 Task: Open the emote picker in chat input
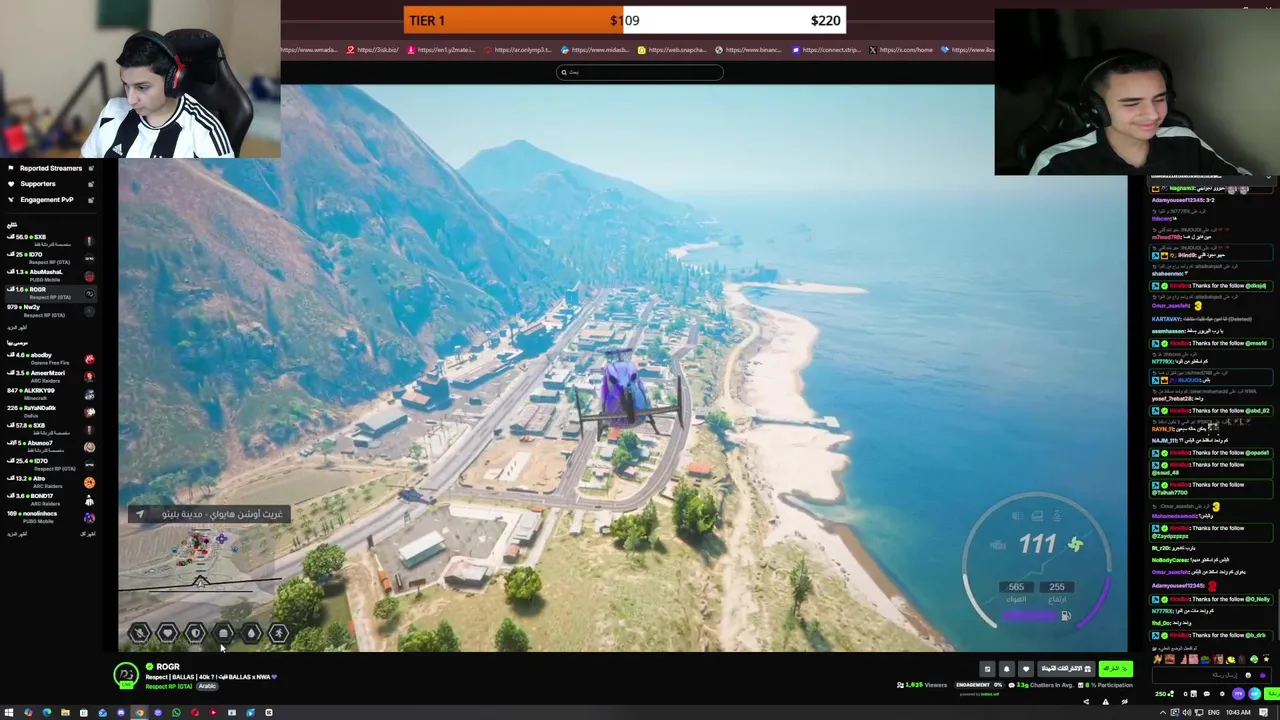coord(1248,675)
